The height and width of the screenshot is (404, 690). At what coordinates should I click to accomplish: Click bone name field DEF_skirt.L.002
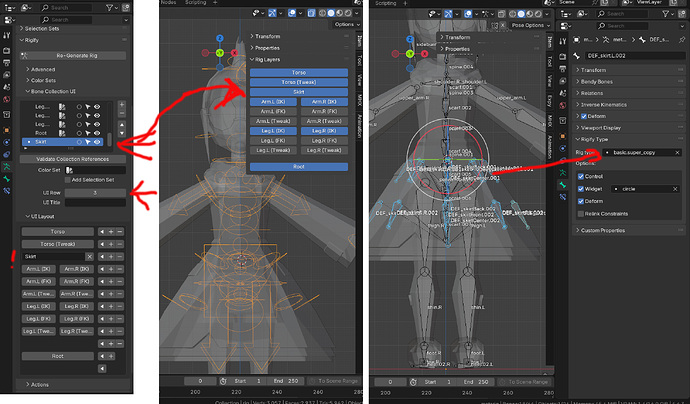tap(635, 56)
